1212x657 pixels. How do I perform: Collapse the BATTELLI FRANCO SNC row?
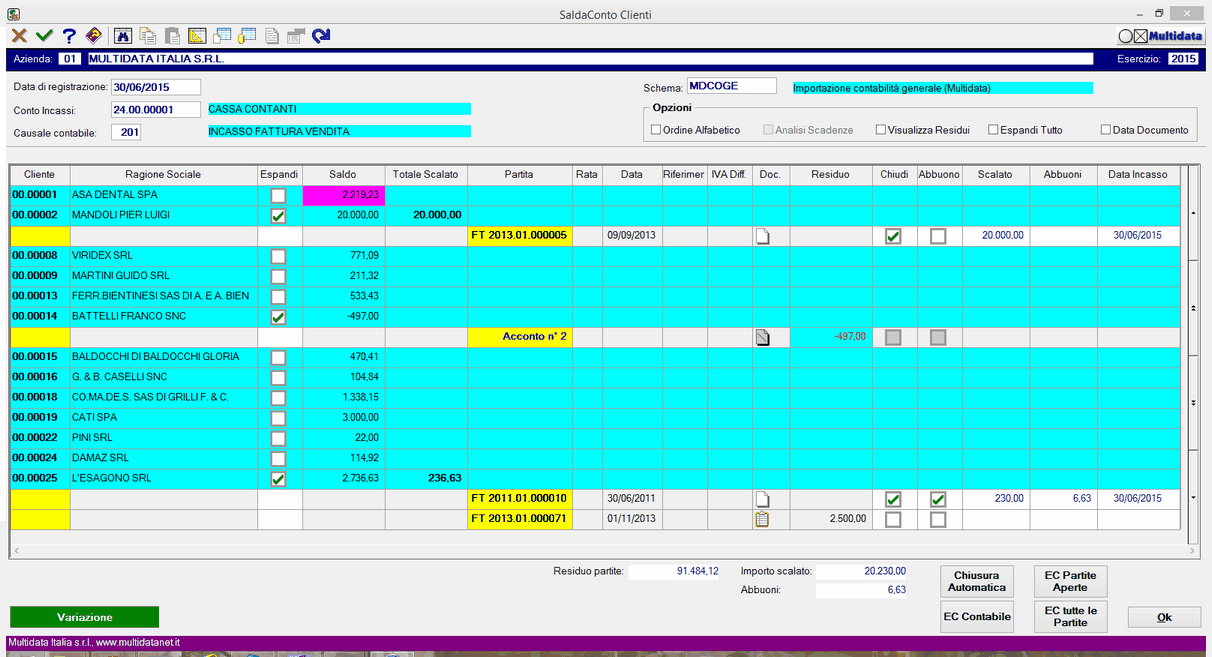point(278,317)
